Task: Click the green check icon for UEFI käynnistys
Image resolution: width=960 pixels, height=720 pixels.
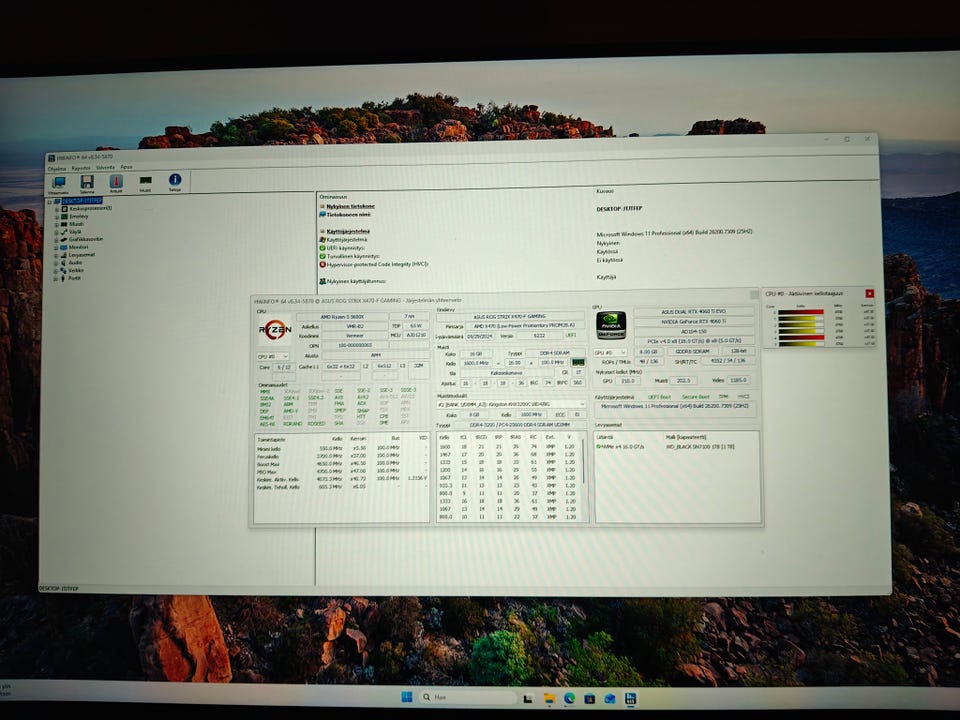Action: click(x=322, y=248)
